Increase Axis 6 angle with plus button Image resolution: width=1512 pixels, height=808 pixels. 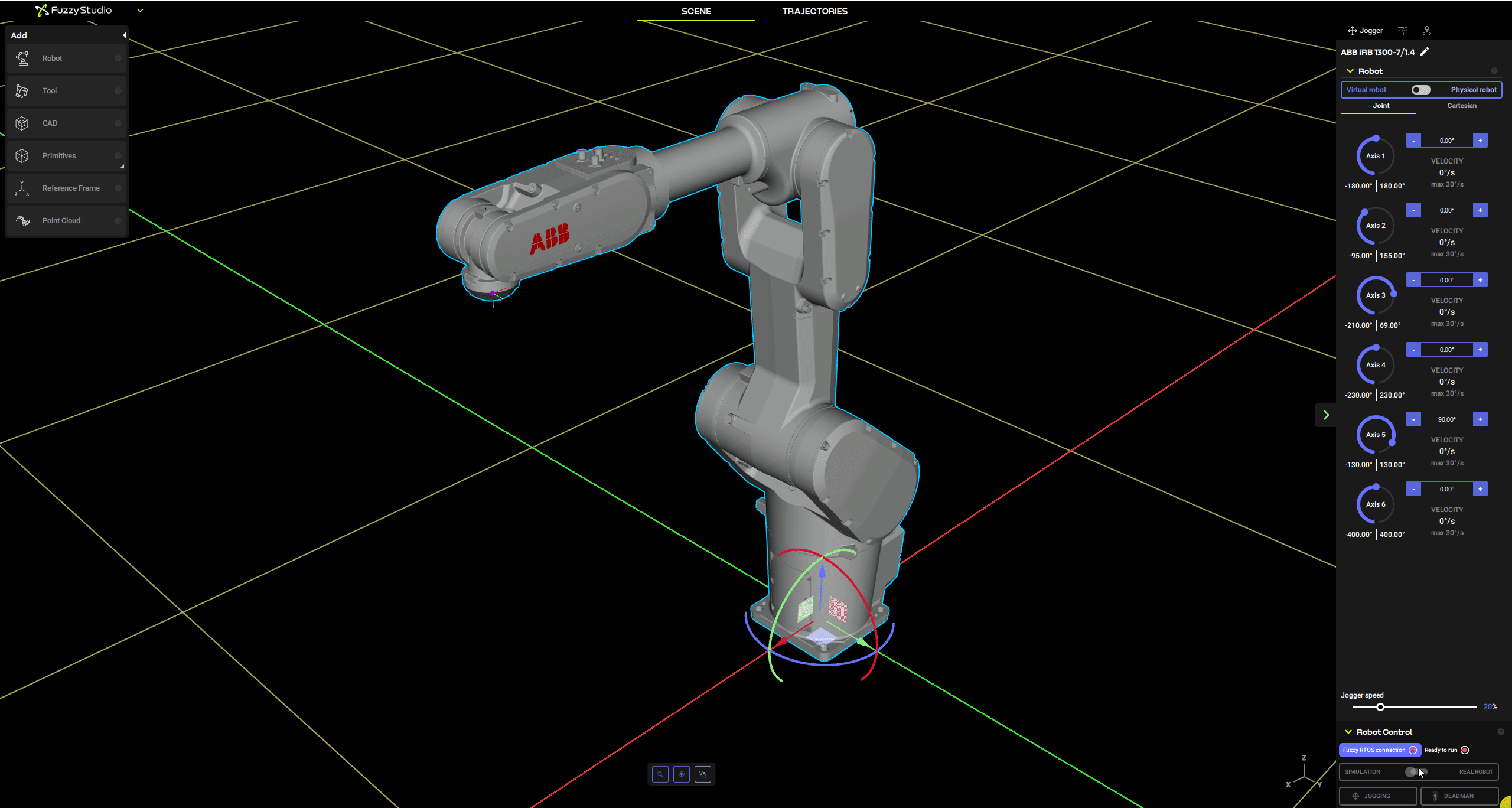pos(1480,489)
